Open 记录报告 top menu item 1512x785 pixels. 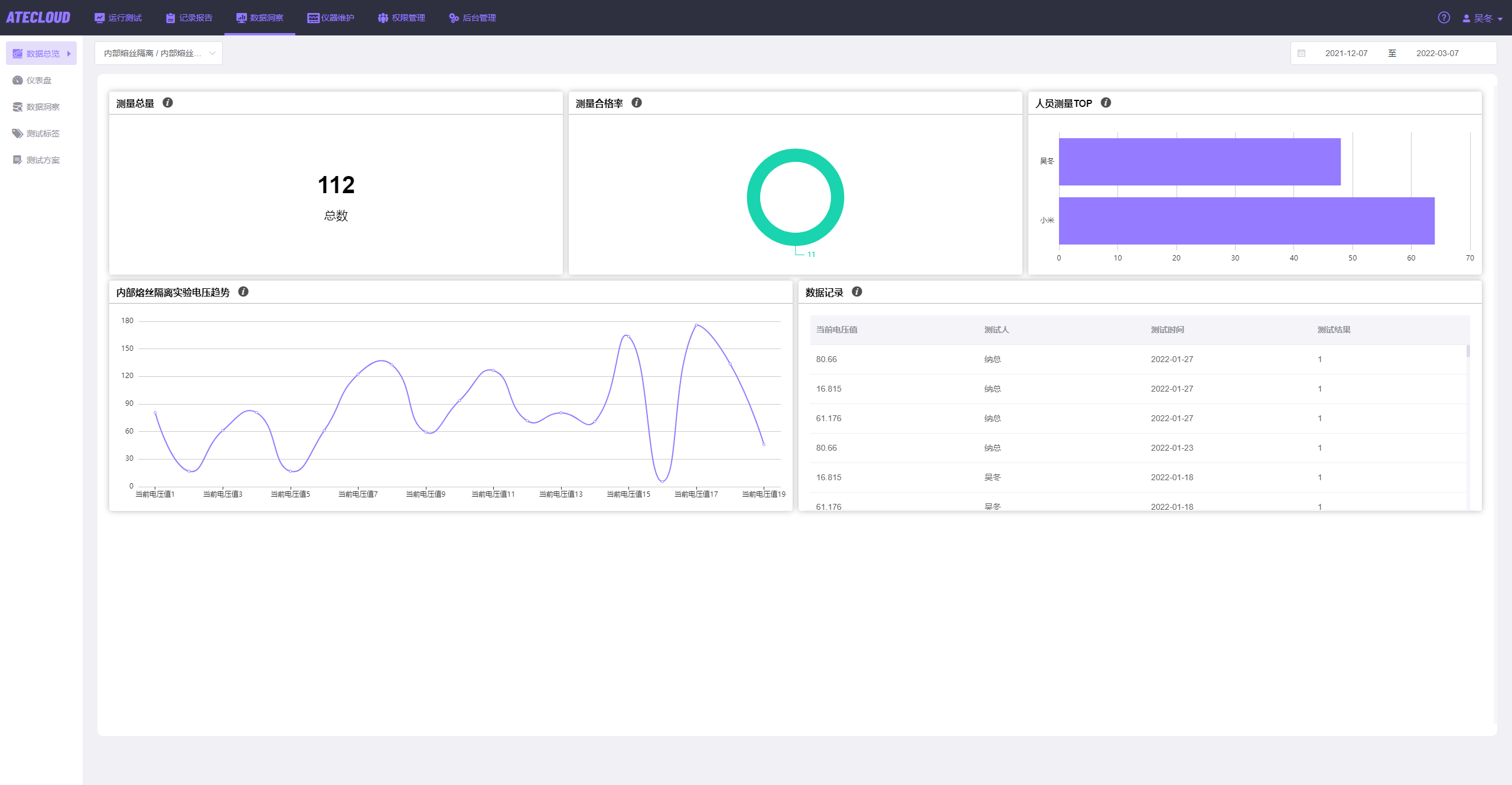(x=189, y=18)
